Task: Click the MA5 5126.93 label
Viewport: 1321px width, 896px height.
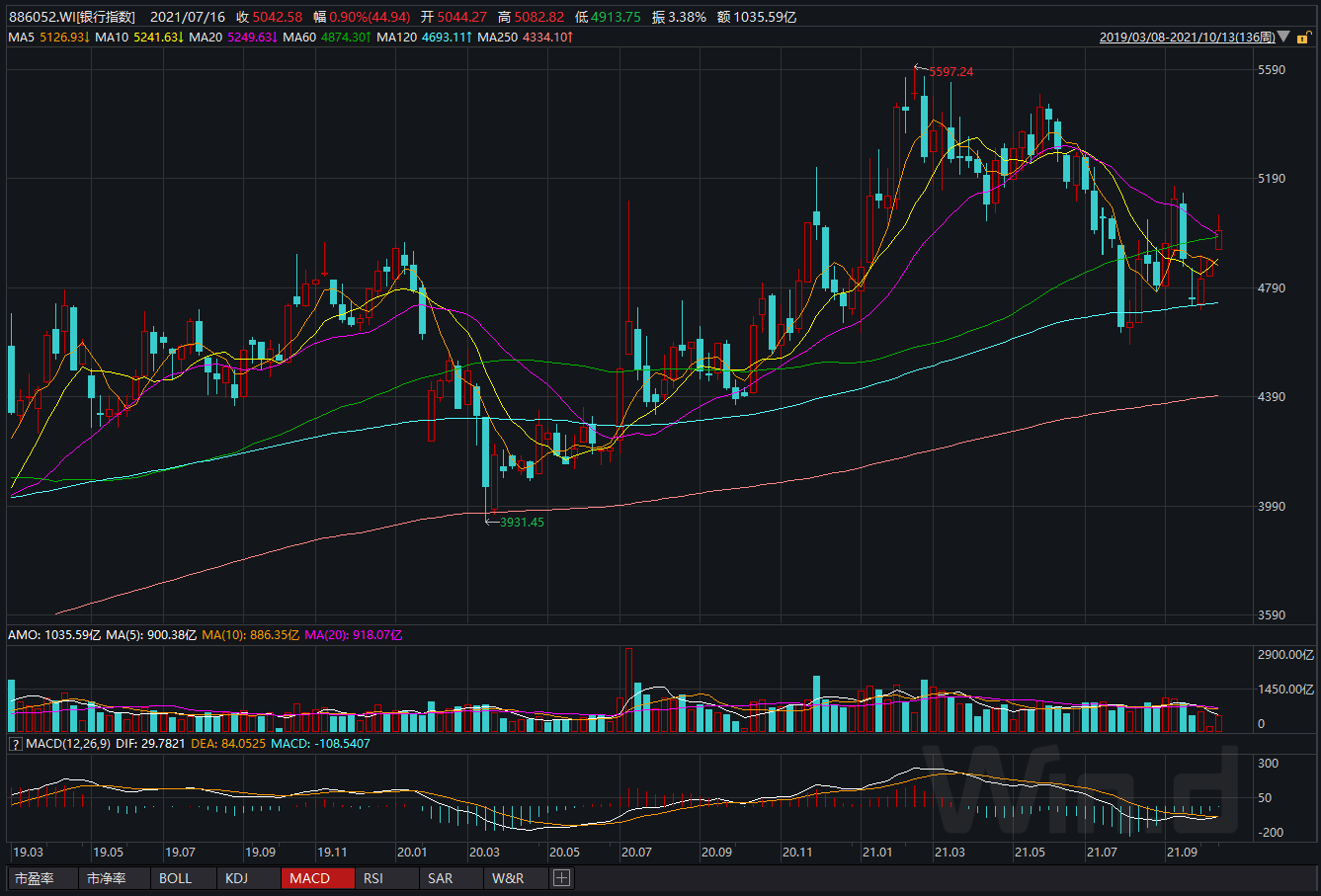Action: pos(49,37)
